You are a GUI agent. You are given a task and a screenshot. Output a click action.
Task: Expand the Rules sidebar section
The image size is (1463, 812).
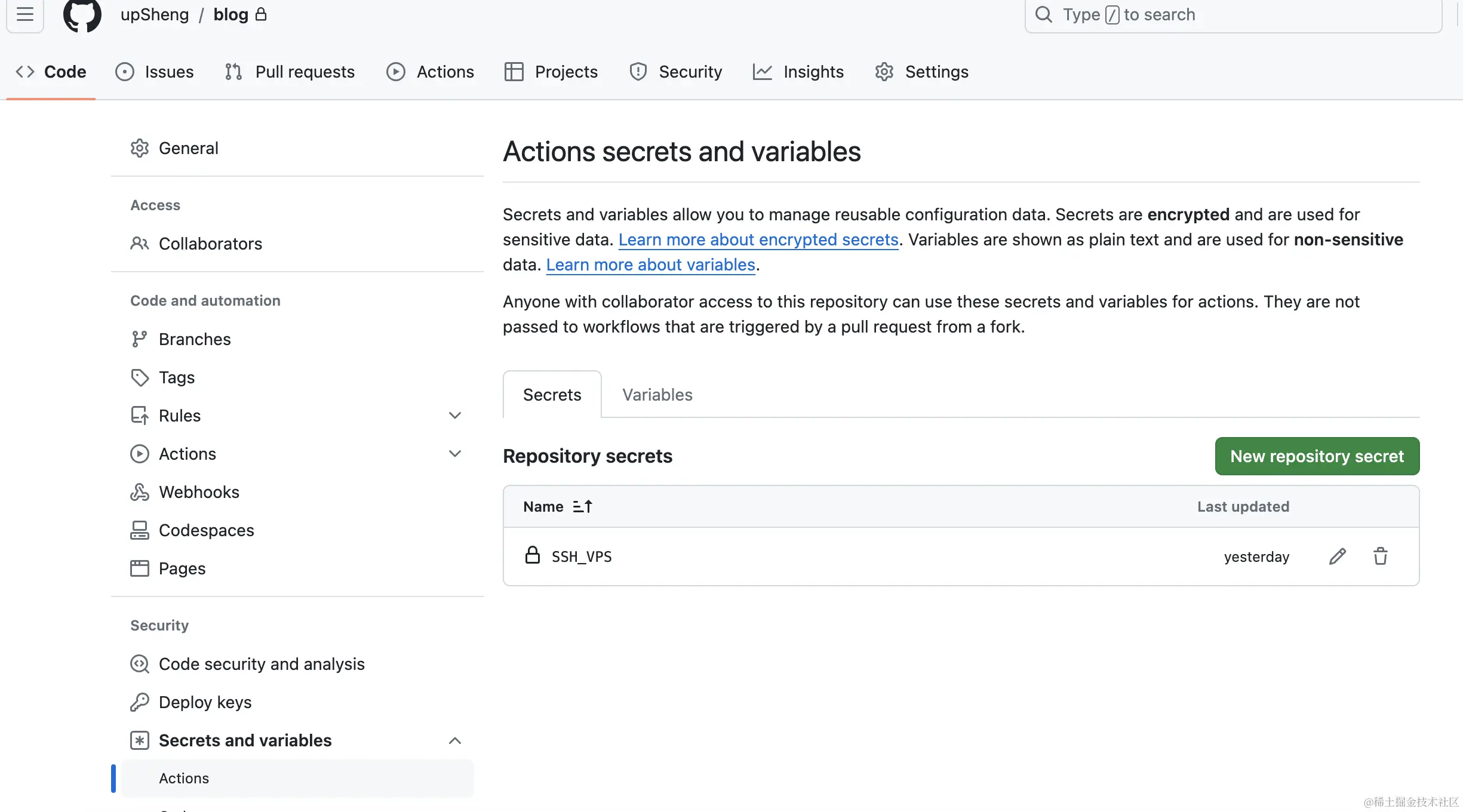[454, 416]
